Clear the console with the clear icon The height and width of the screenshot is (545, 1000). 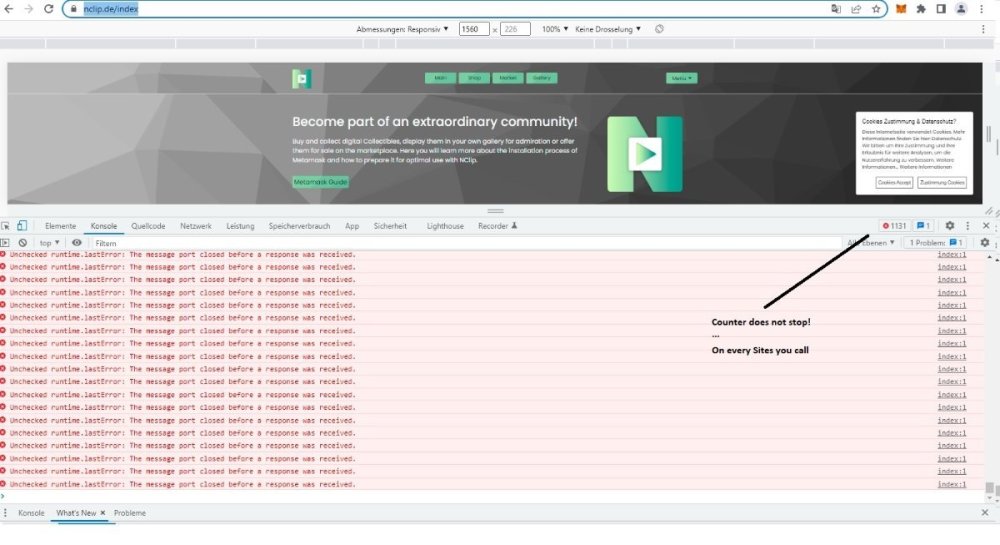pos(23,243)
